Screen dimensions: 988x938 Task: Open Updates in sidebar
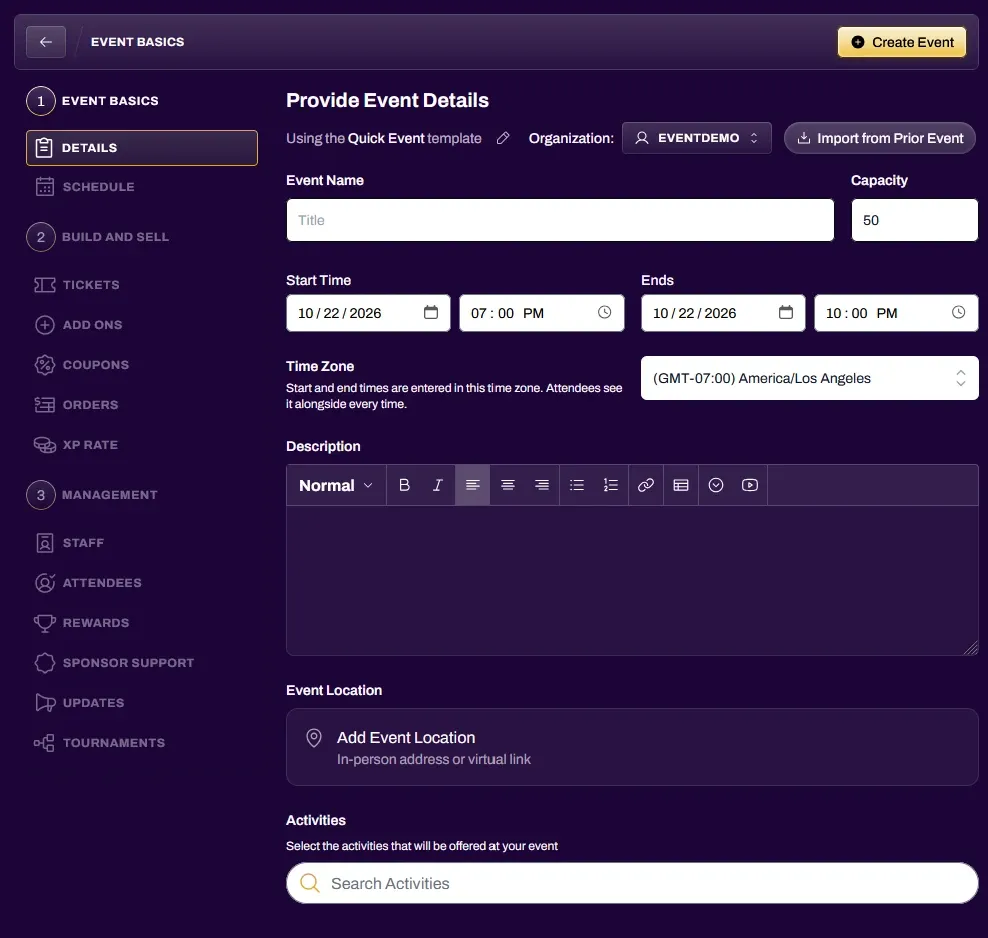(79, 703)
